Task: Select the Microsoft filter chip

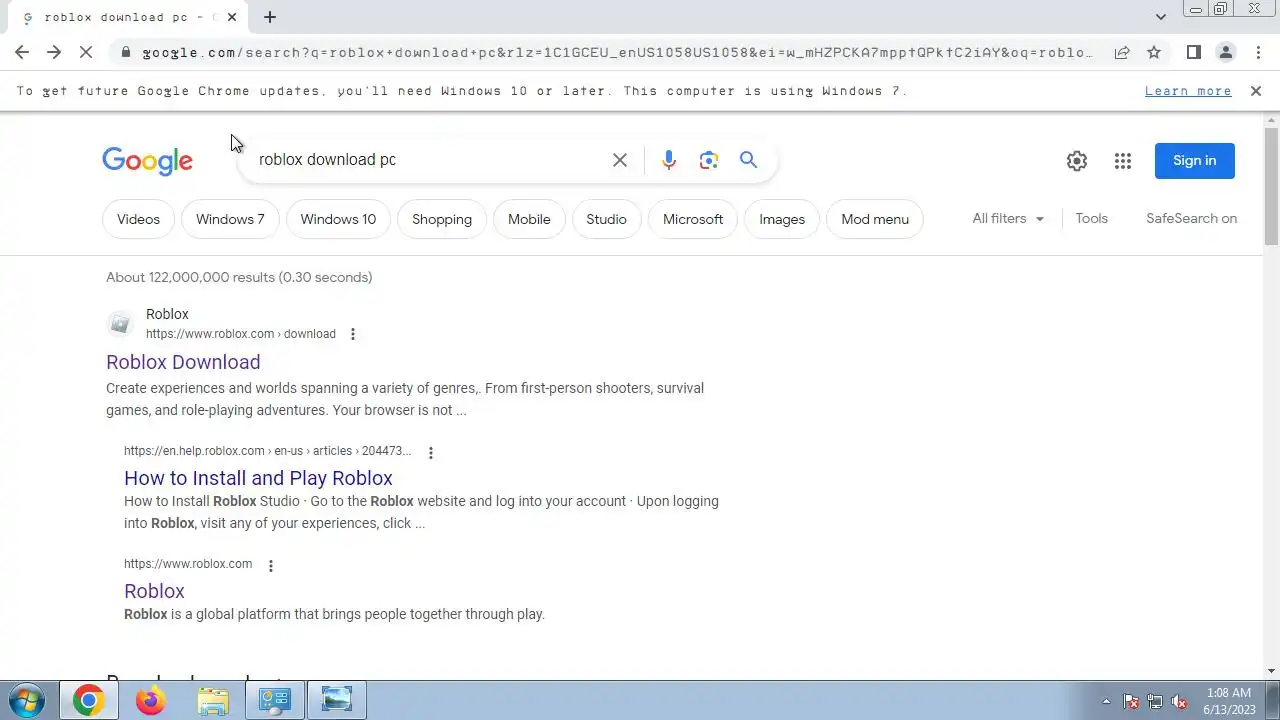Action: pyautogui.click(x=693, y=219)
